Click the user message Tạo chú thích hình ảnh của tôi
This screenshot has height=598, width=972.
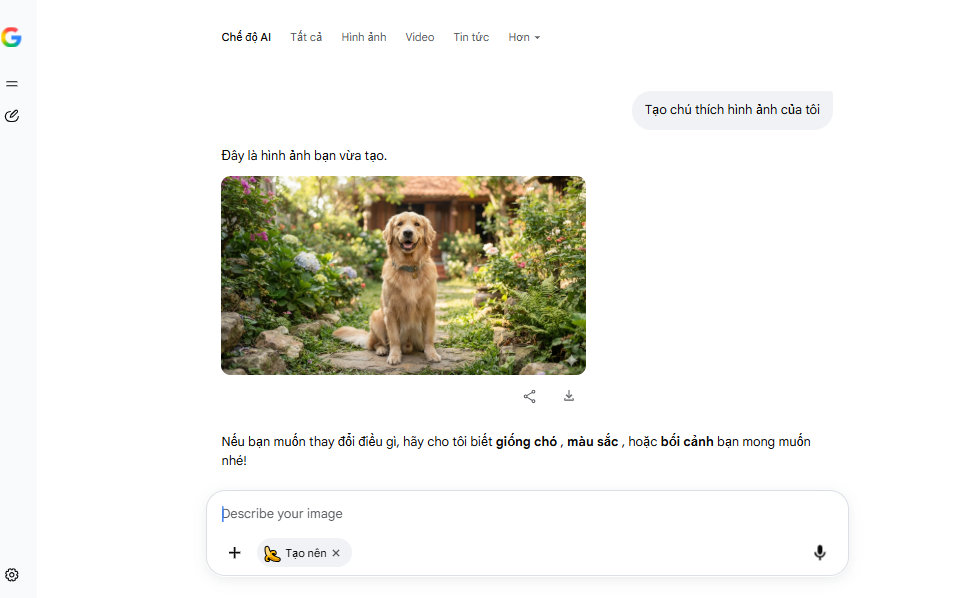click(x=732, y=110)
